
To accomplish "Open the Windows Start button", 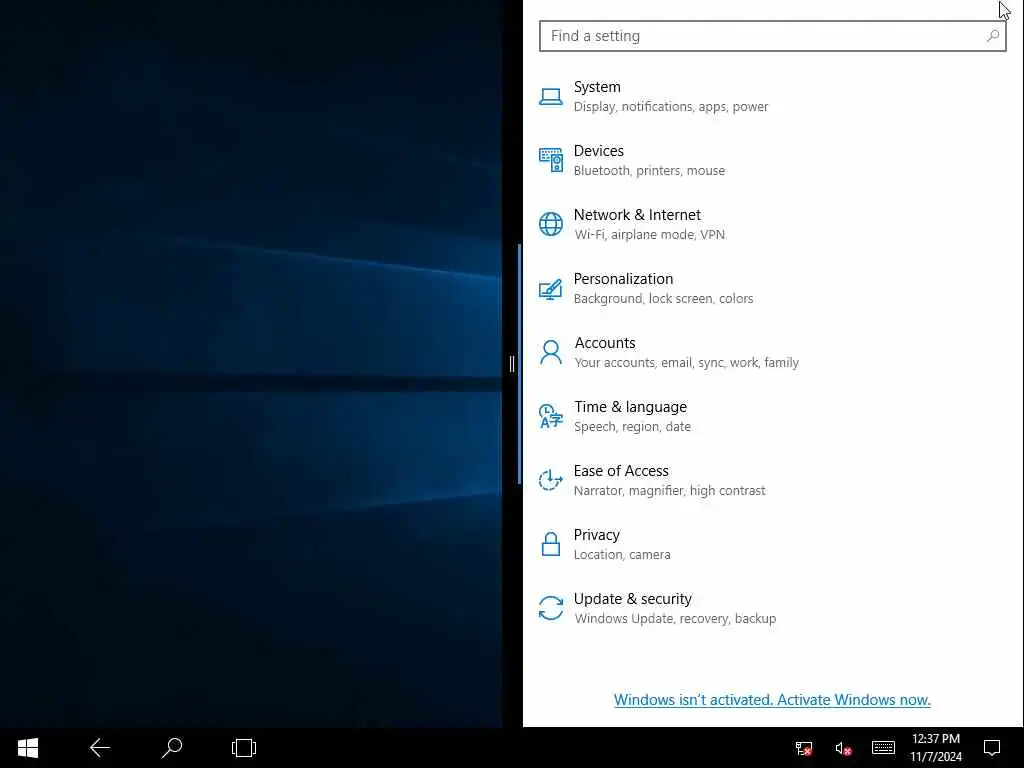I will click(x=27, y=748).
